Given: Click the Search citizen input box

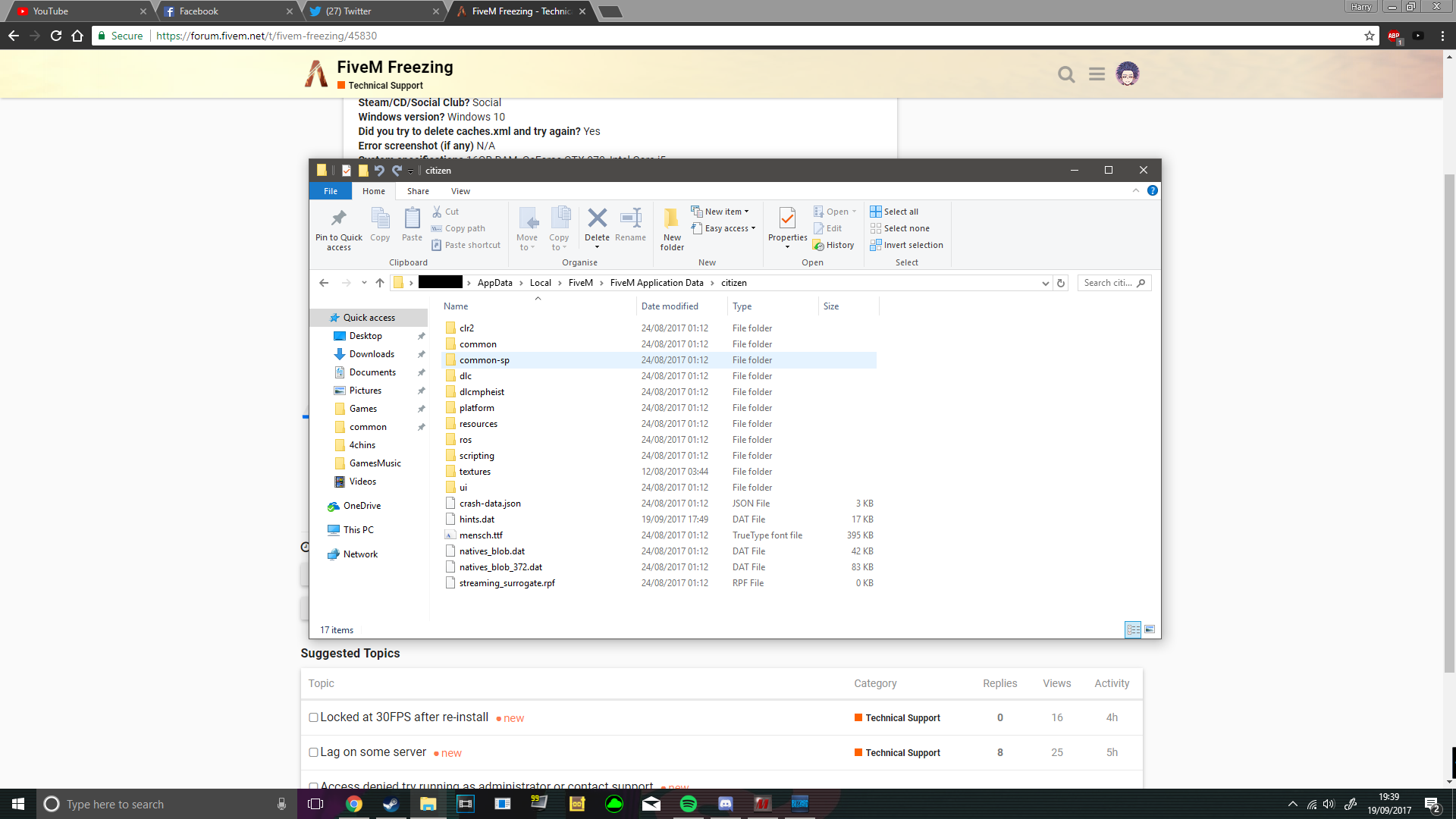Looking at the screenshot, I should (x=1114, y=283).
